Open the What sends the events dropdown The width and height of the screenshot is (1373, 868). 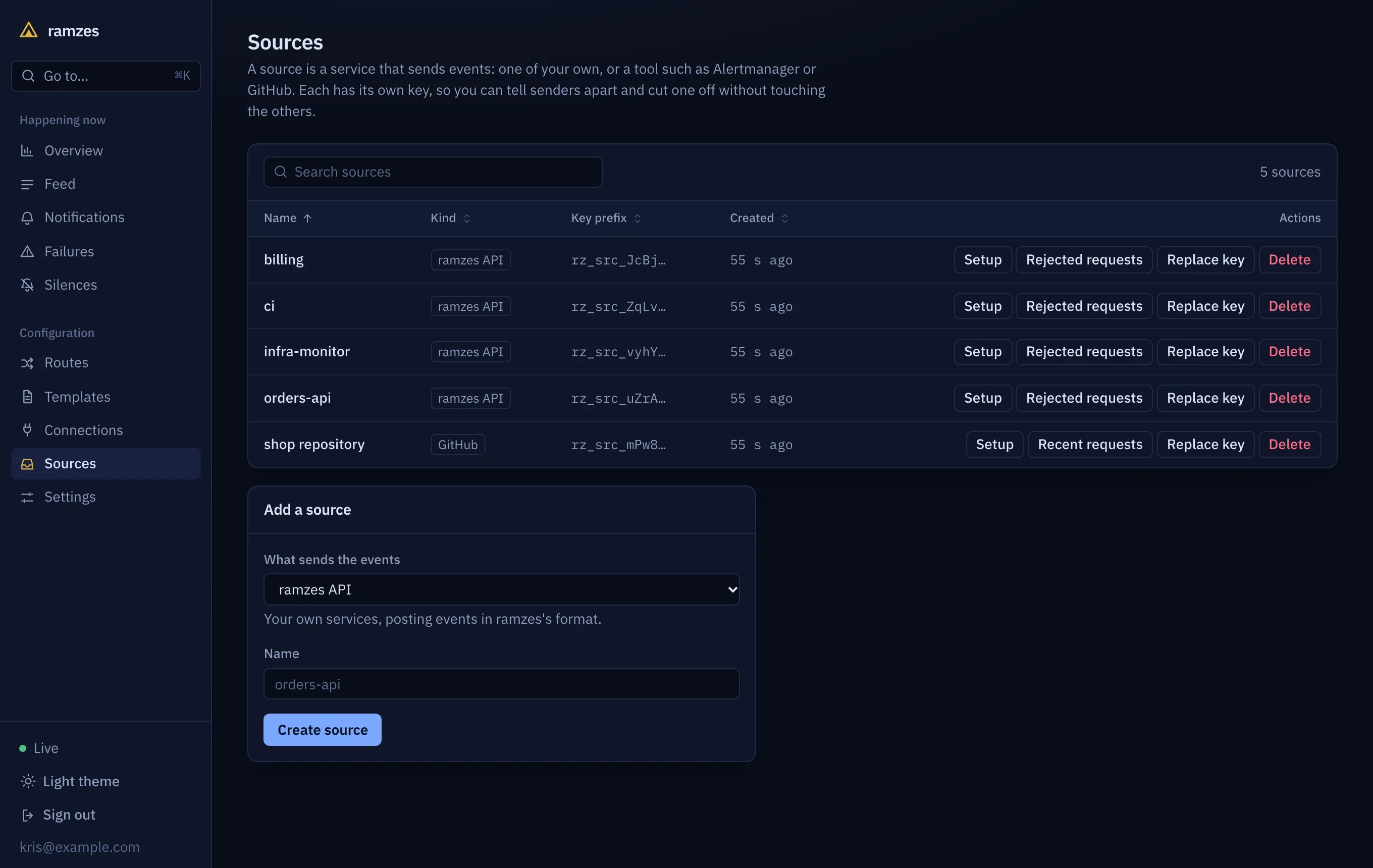pyautogui.click(x=501, y=589)
